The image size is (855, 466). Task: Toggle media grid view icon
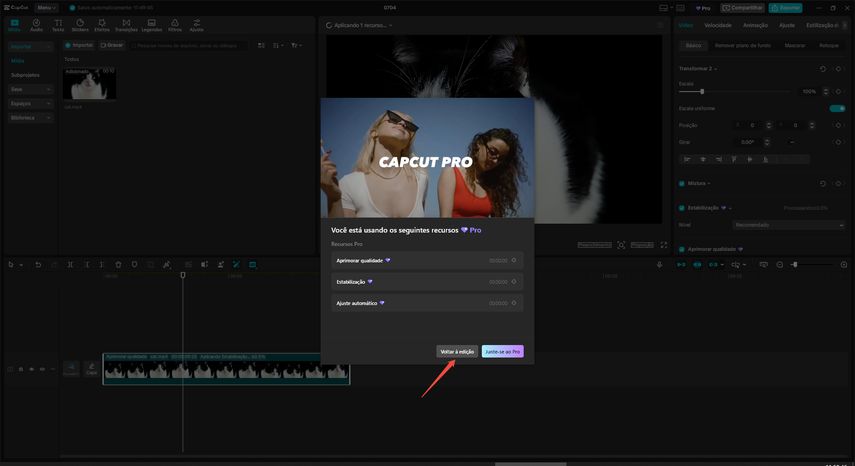tap(261, 46)
